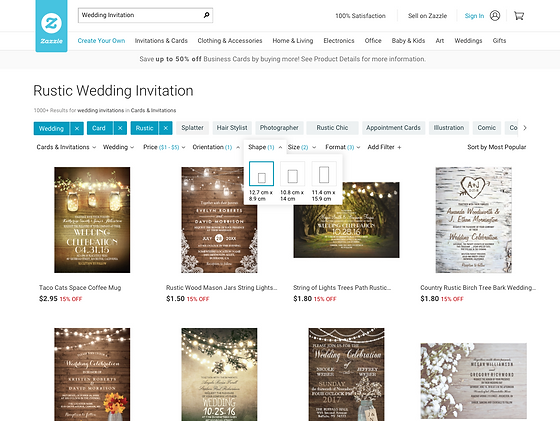Open the Size filter dropdown
Image resolution: width=560 pixels, height=421 pixels.
coord(302,147)
